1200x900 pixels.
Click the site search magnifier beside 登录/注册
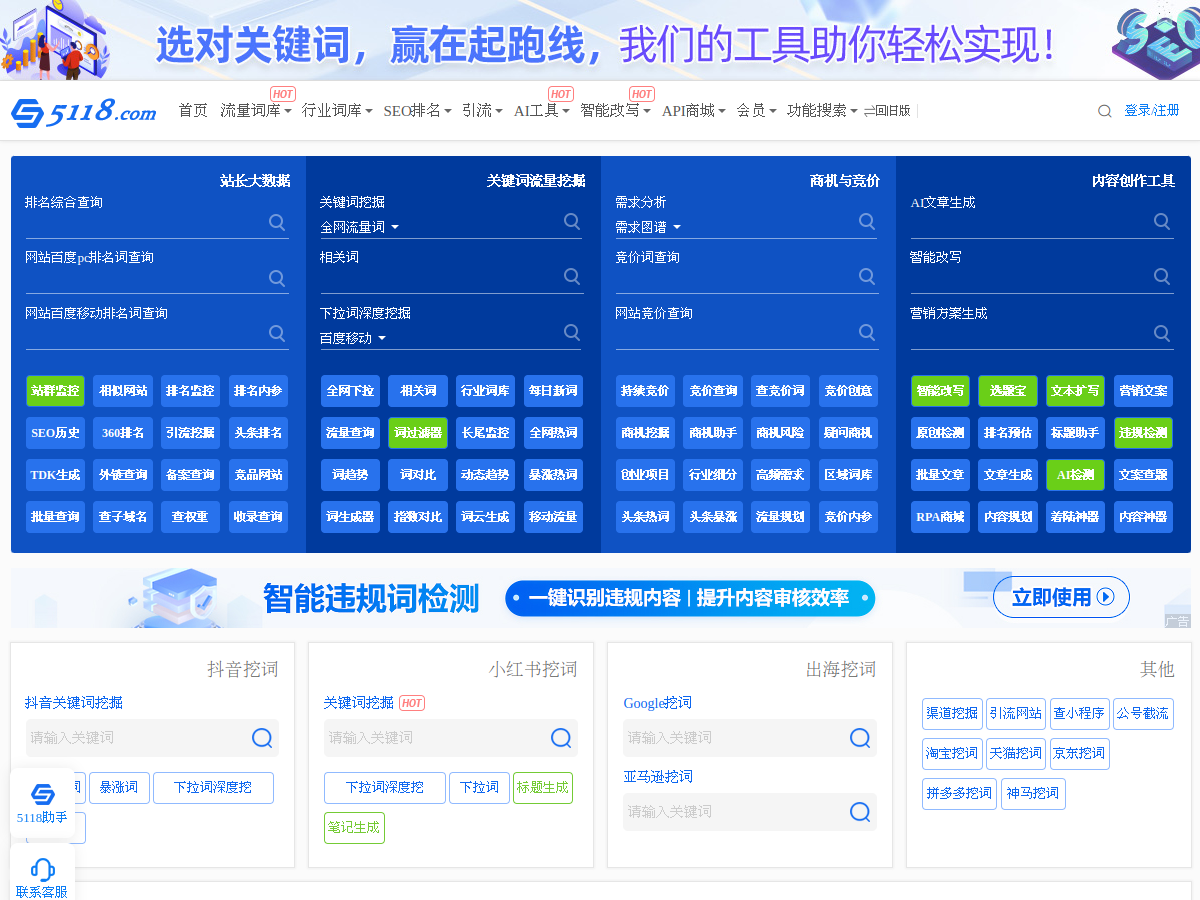pos(1104,111)
